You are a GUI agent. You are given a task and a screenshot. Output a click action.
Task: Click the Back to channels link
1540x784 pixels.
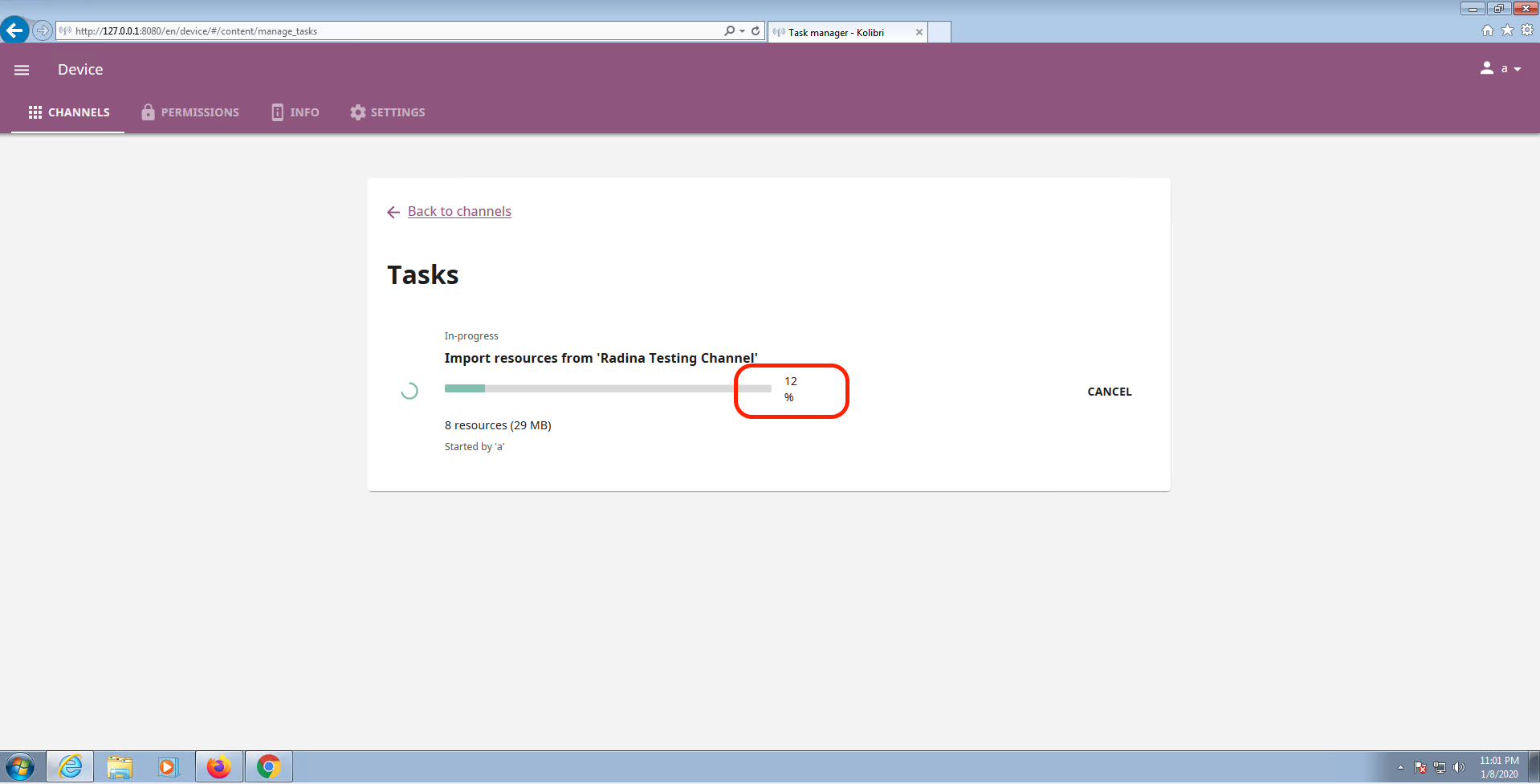459,211
